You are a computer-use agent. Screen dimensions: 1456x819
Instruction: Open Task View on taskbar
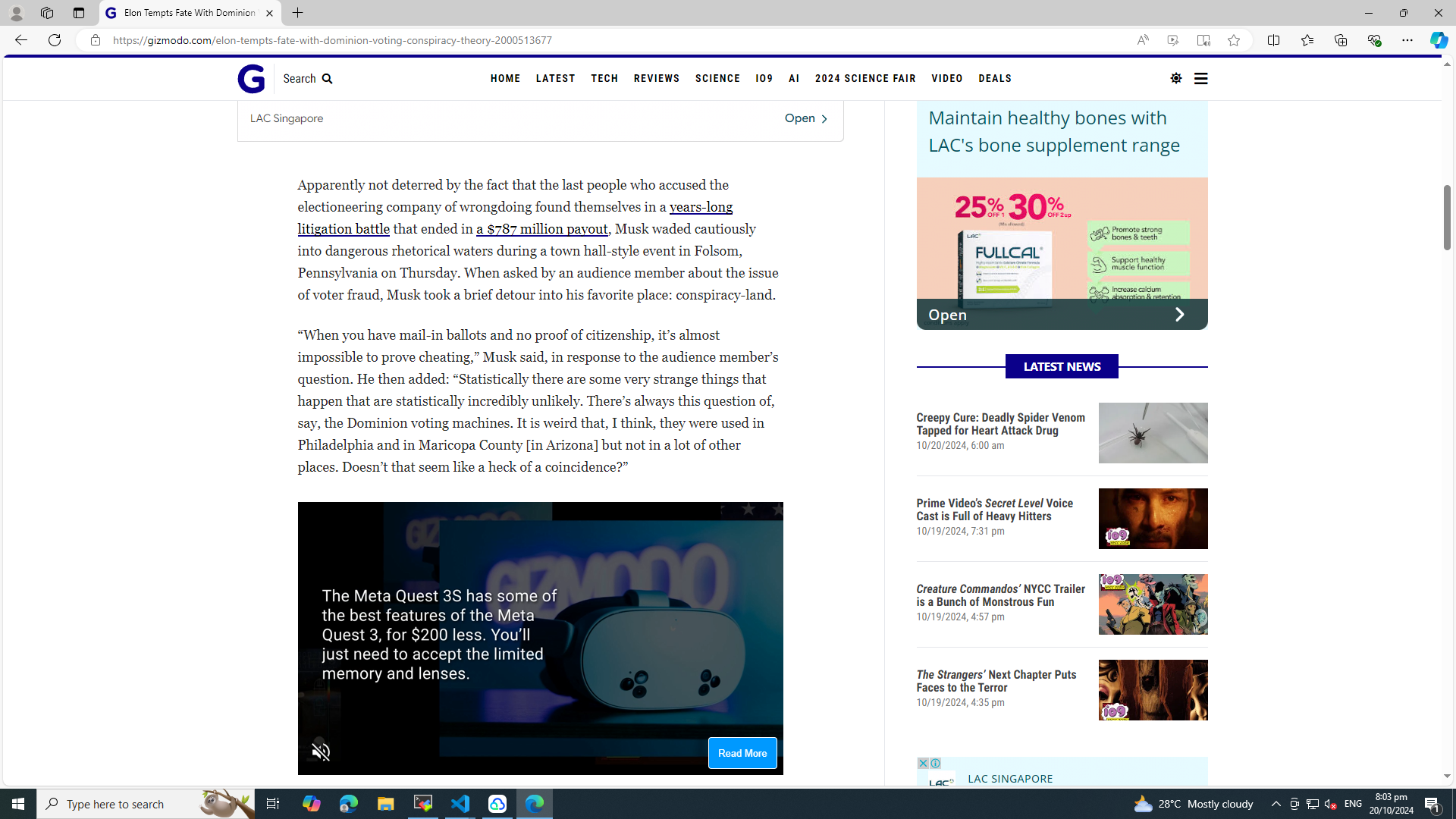coord(272,804)
